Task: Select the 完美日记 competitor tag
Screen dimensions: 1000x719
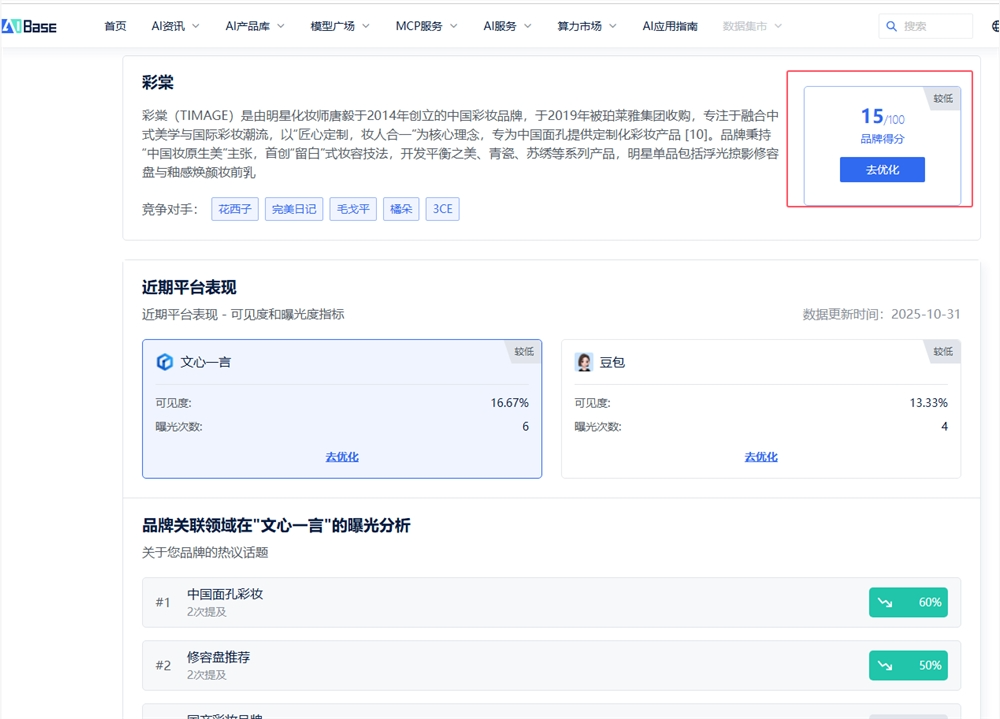Action: pos(293,209)
